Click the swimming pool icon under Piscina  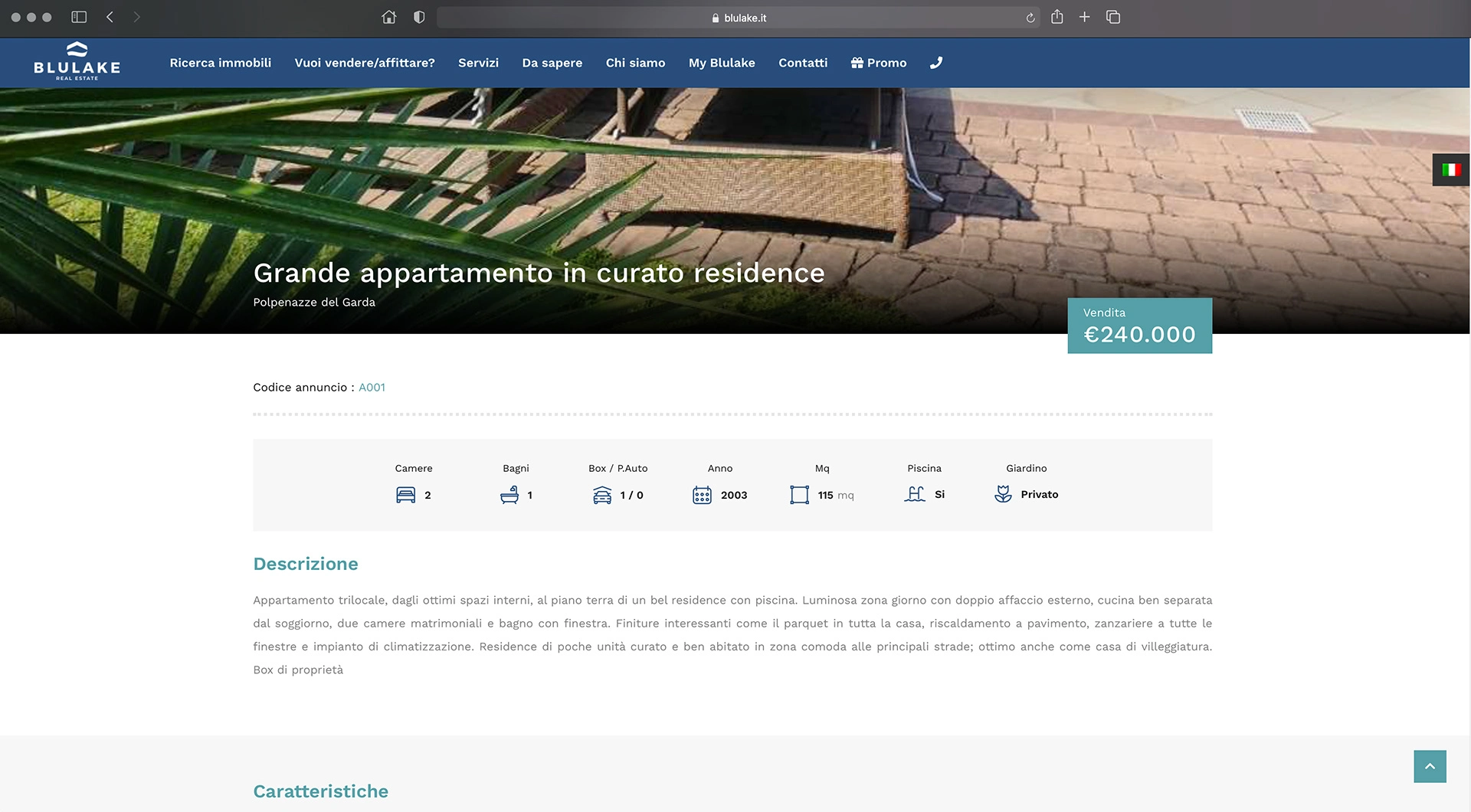click(915, 494)
